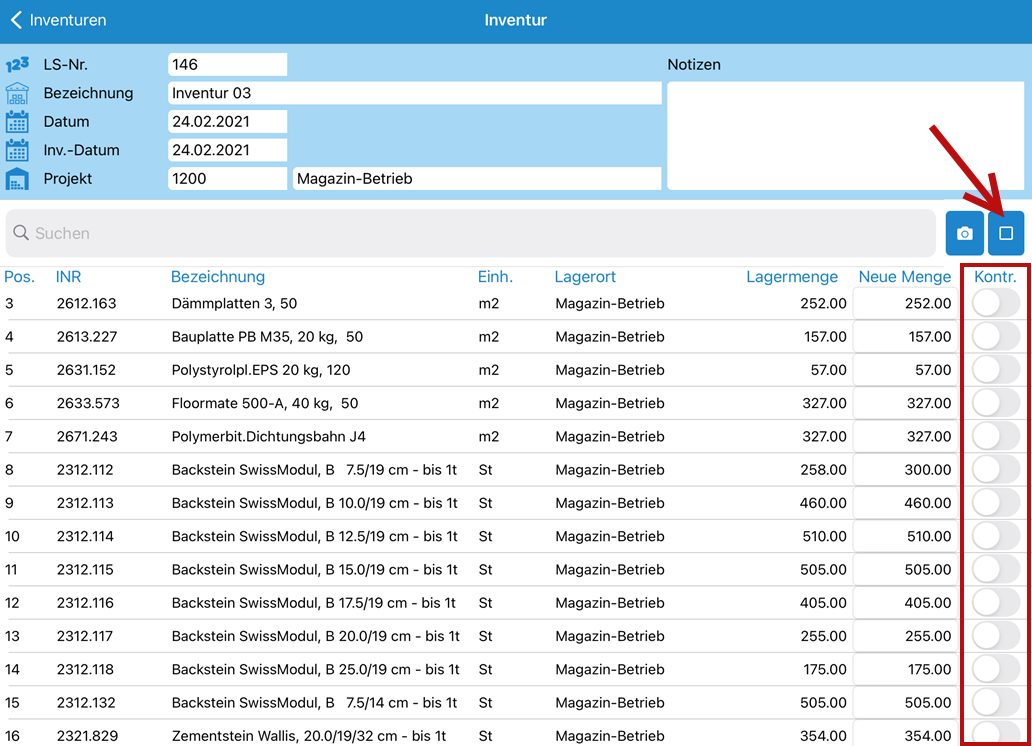Edit the new quantity field showing 300.00
The image size is (1032, 746).
point(905,470)
